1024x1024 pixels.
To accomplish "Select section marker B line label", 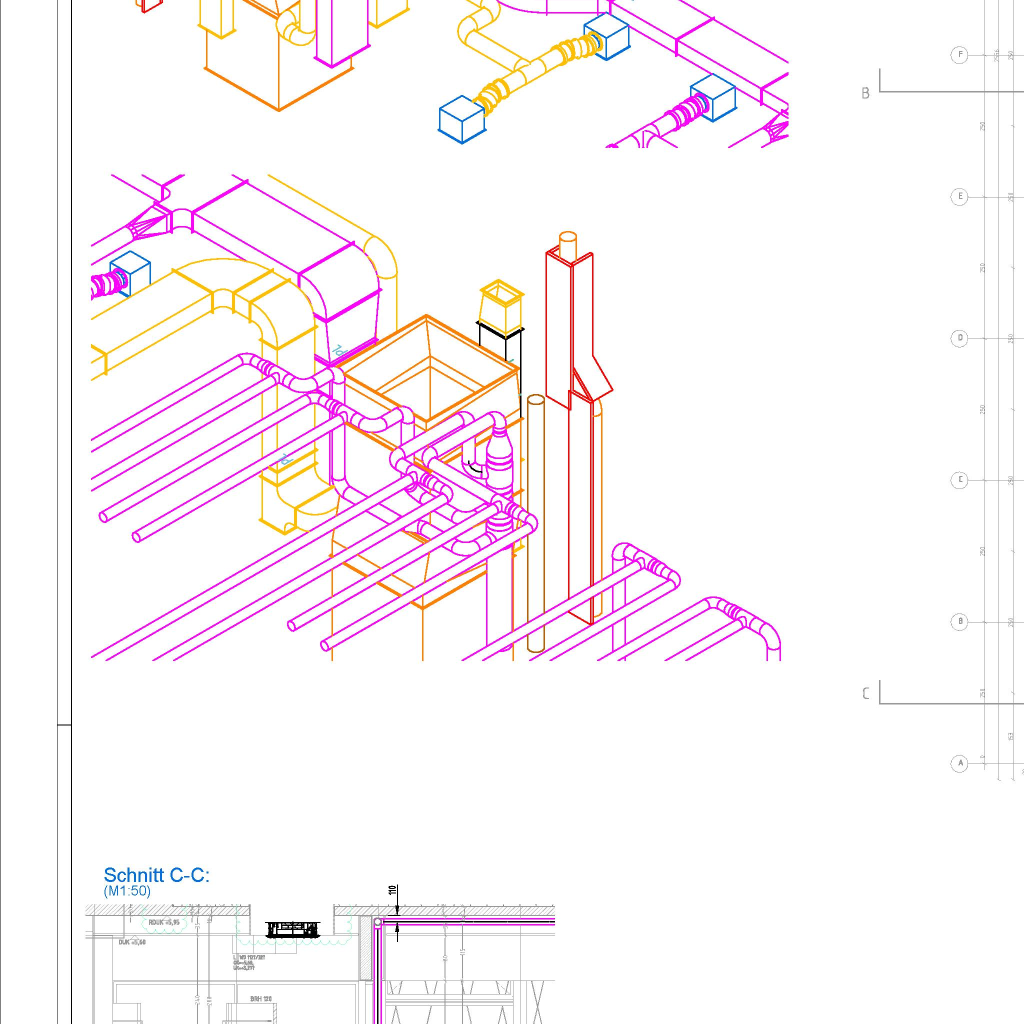I will (x=865, y=93).
